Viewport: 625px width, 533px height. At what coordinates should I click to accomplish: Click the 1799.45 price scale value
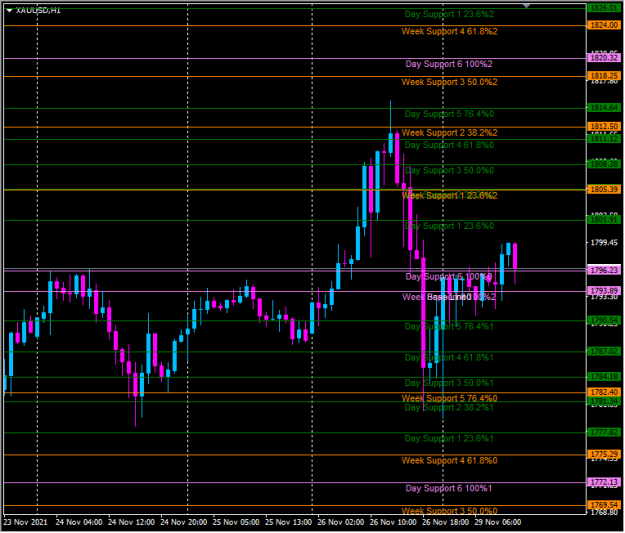click(x=604, y=242)
